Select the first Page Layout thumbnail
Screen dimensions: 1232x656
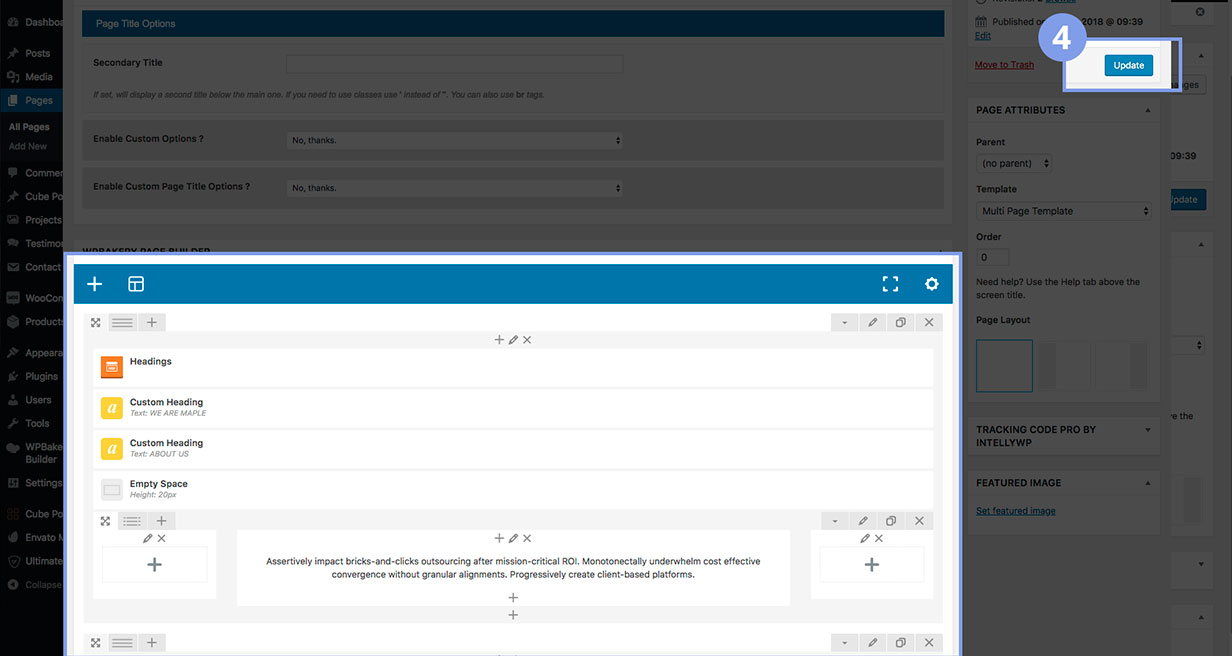click(1004, 365)
